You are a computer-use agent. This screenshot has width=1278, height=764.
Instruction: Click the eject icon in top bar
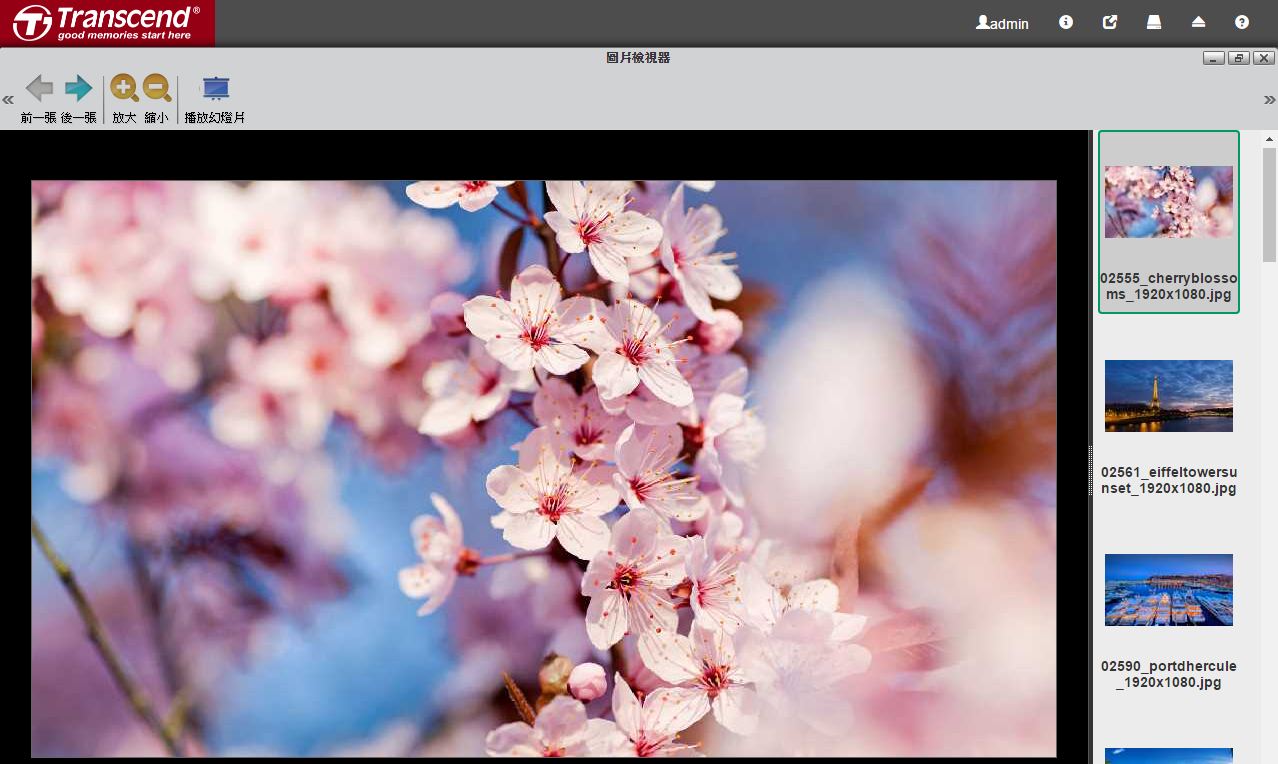tap(1198, 22)
